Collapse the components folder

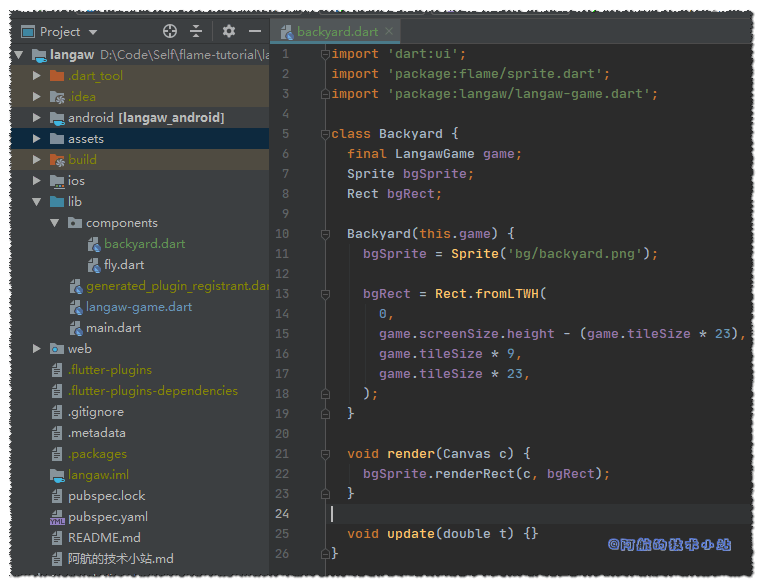tap(56, 223)
